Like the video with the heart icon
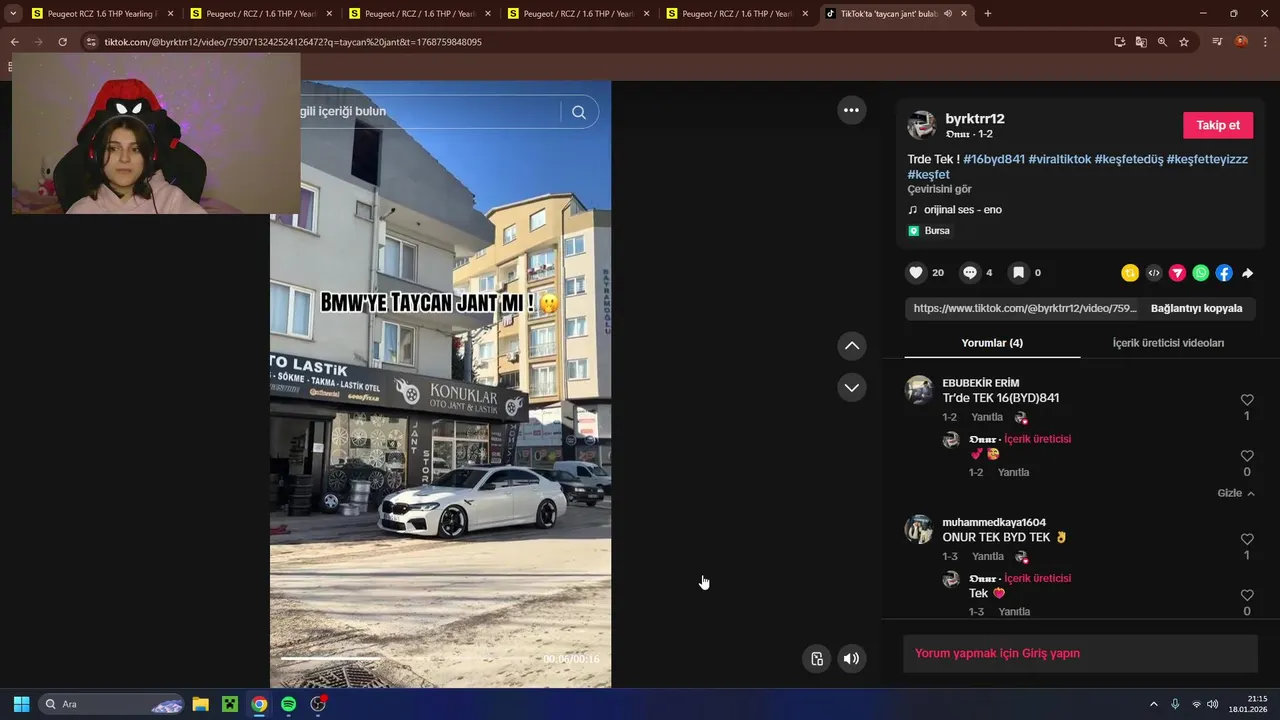1280x720 pixels. tap(916, 272)
